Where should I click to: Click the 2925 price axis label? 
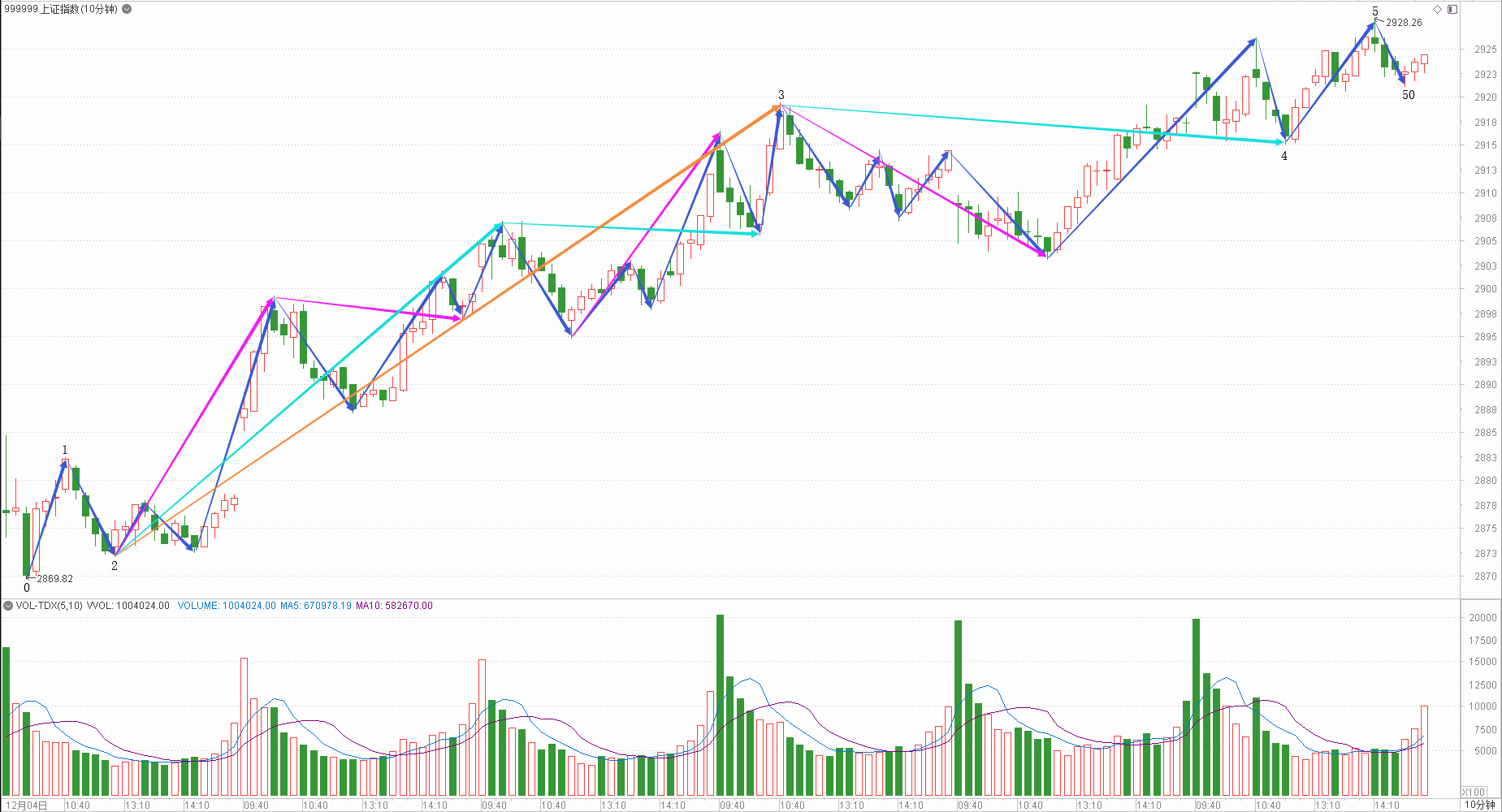coord(1485,50)
